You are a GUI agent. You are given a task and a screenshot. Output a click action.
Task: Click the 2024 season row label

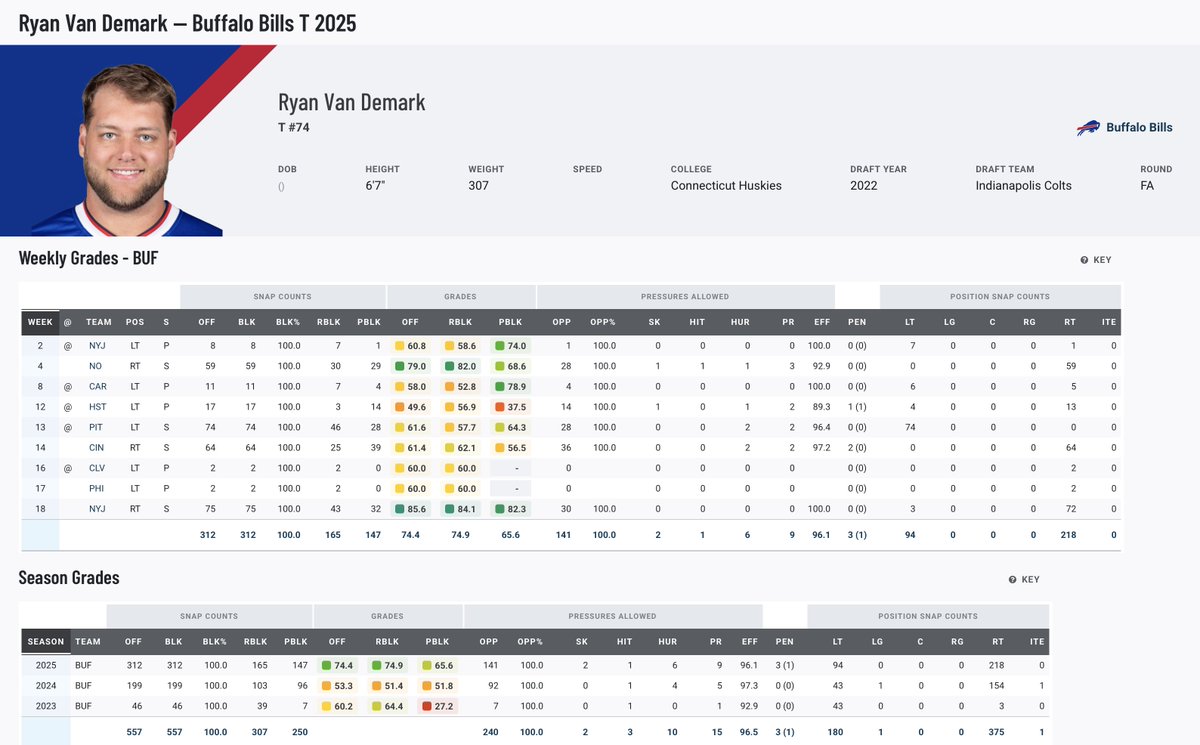(45, 685)
